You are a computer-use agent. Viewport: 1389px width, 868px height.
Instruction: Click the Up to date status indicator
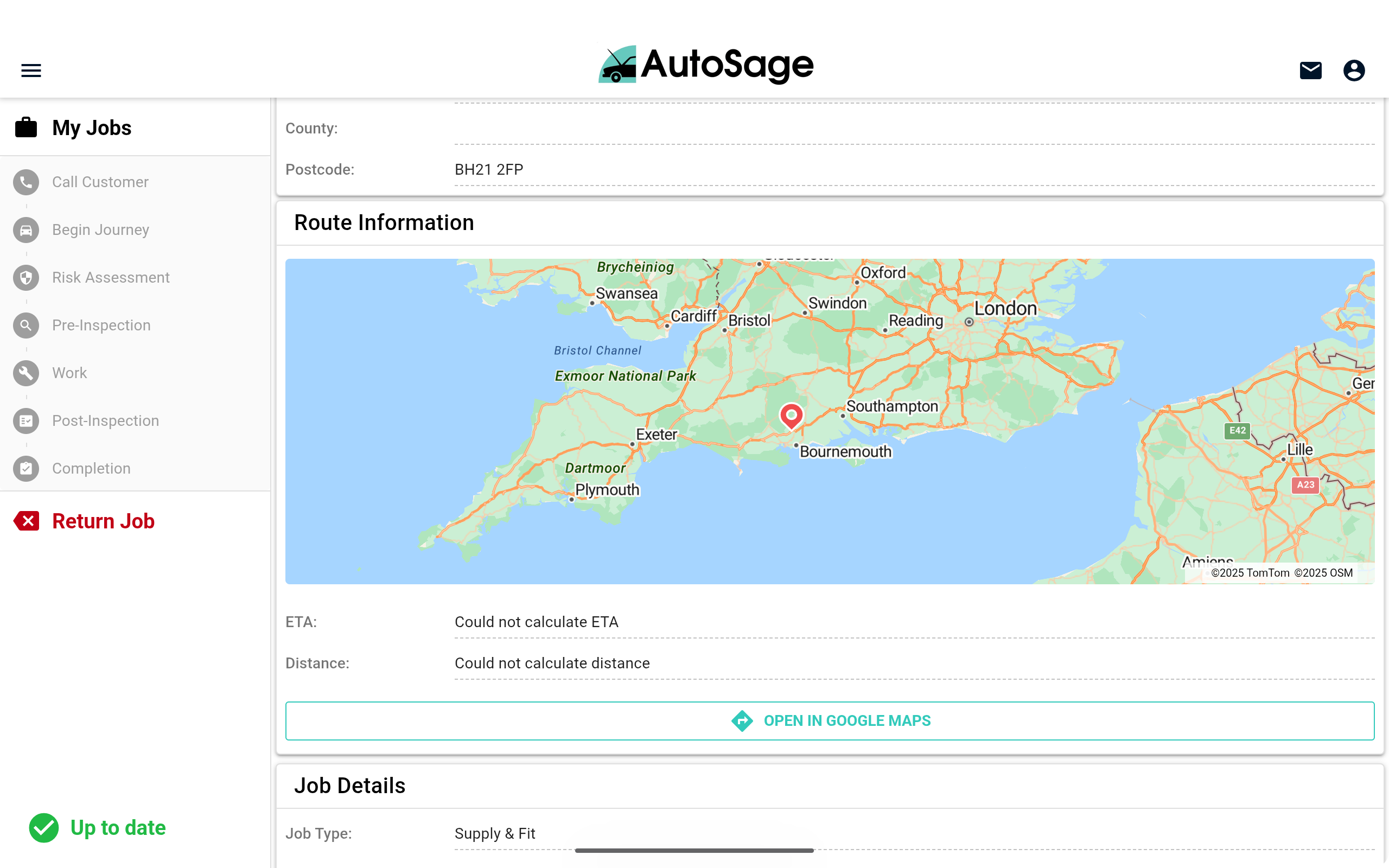pyautogui.click(x=98, y=827)
